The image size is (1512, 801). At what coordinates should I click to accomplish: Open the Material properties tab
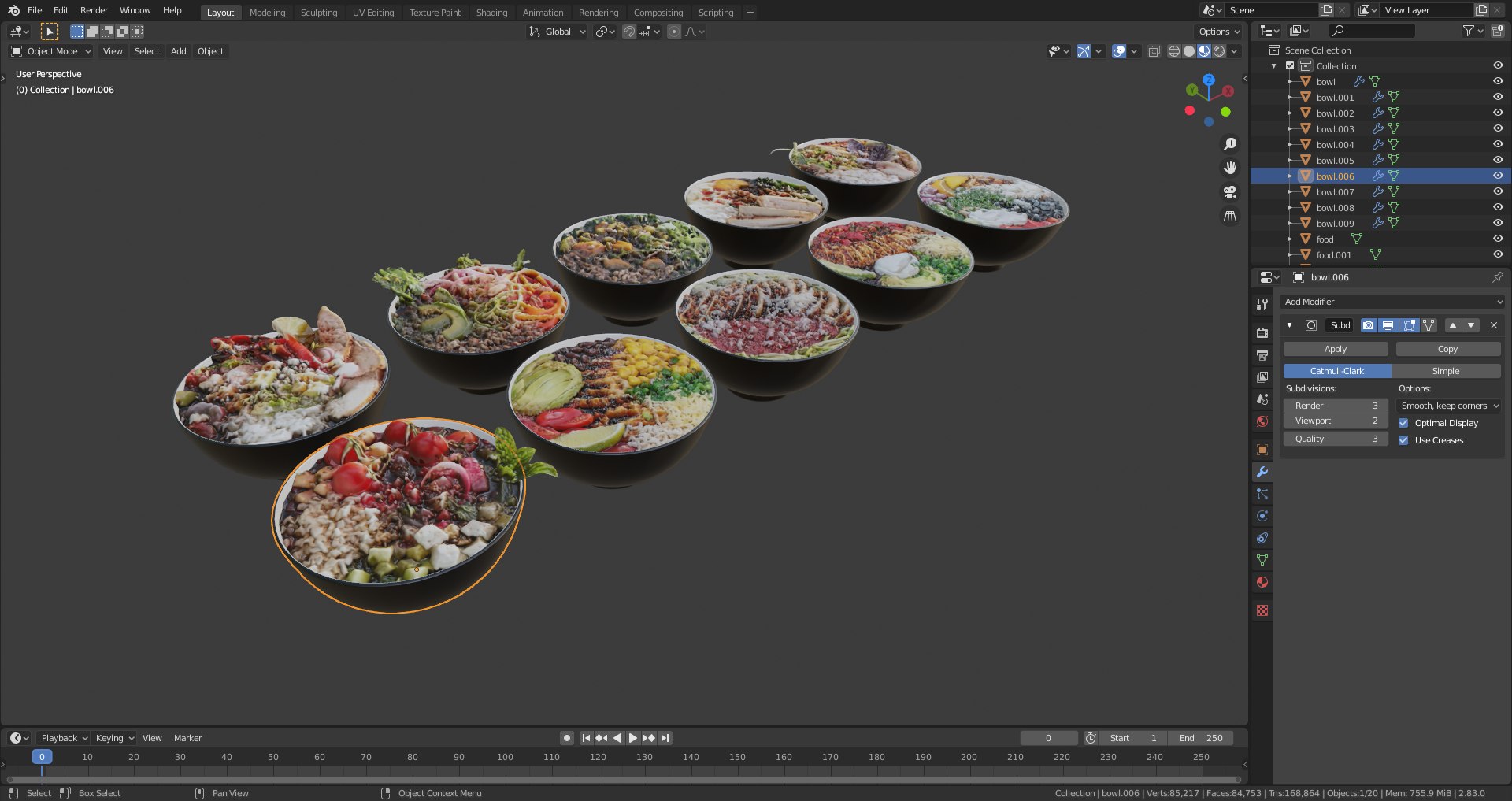(1262, 582)
